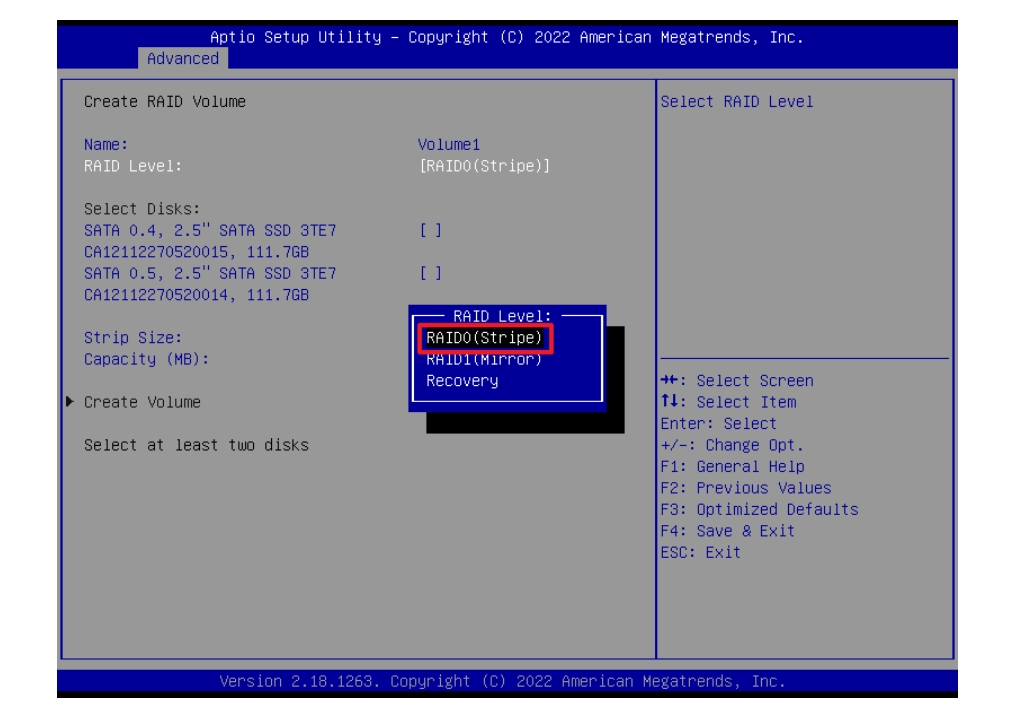Image resolution: width=1016 pixels, height=726 pixels.
Task: Click the arrow beside Create Volume
Action: (69, 402)
